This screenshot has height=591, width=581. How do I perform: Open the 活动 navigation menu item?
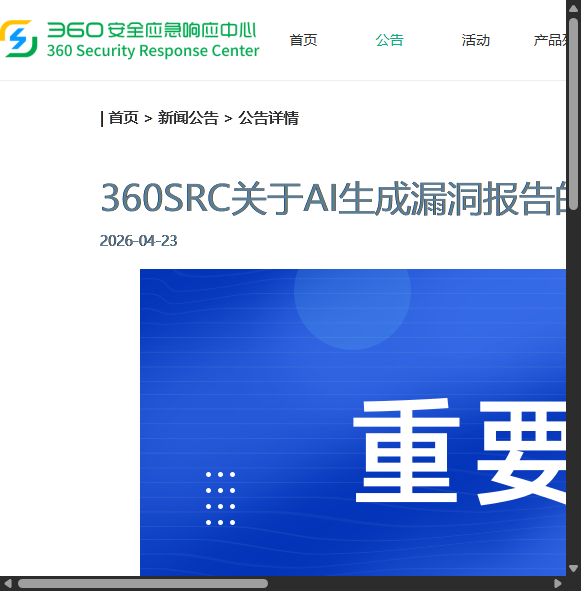[475, 40]
